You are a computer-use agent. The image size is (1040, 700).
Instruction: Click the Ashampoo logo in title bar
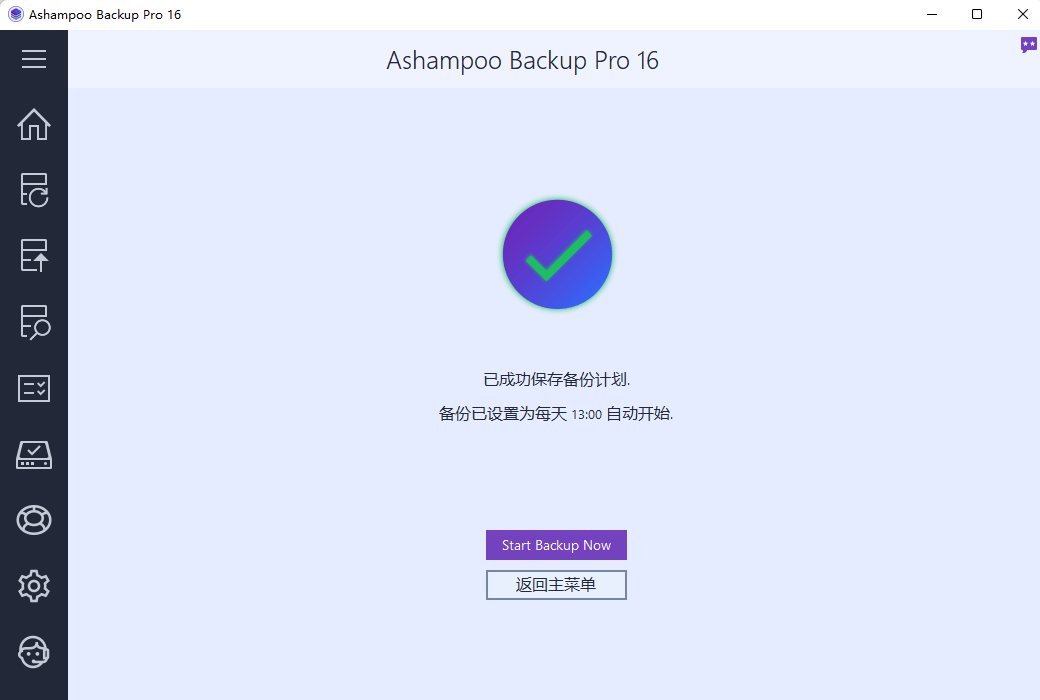click(x=15, y=14)
